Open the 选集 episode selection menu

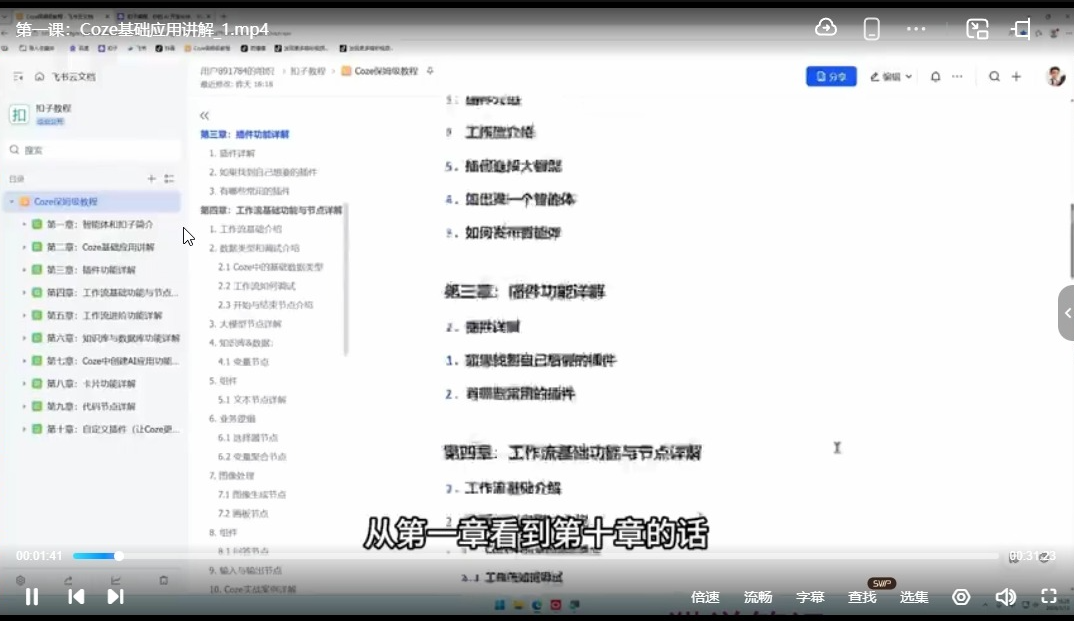[913, 596]
